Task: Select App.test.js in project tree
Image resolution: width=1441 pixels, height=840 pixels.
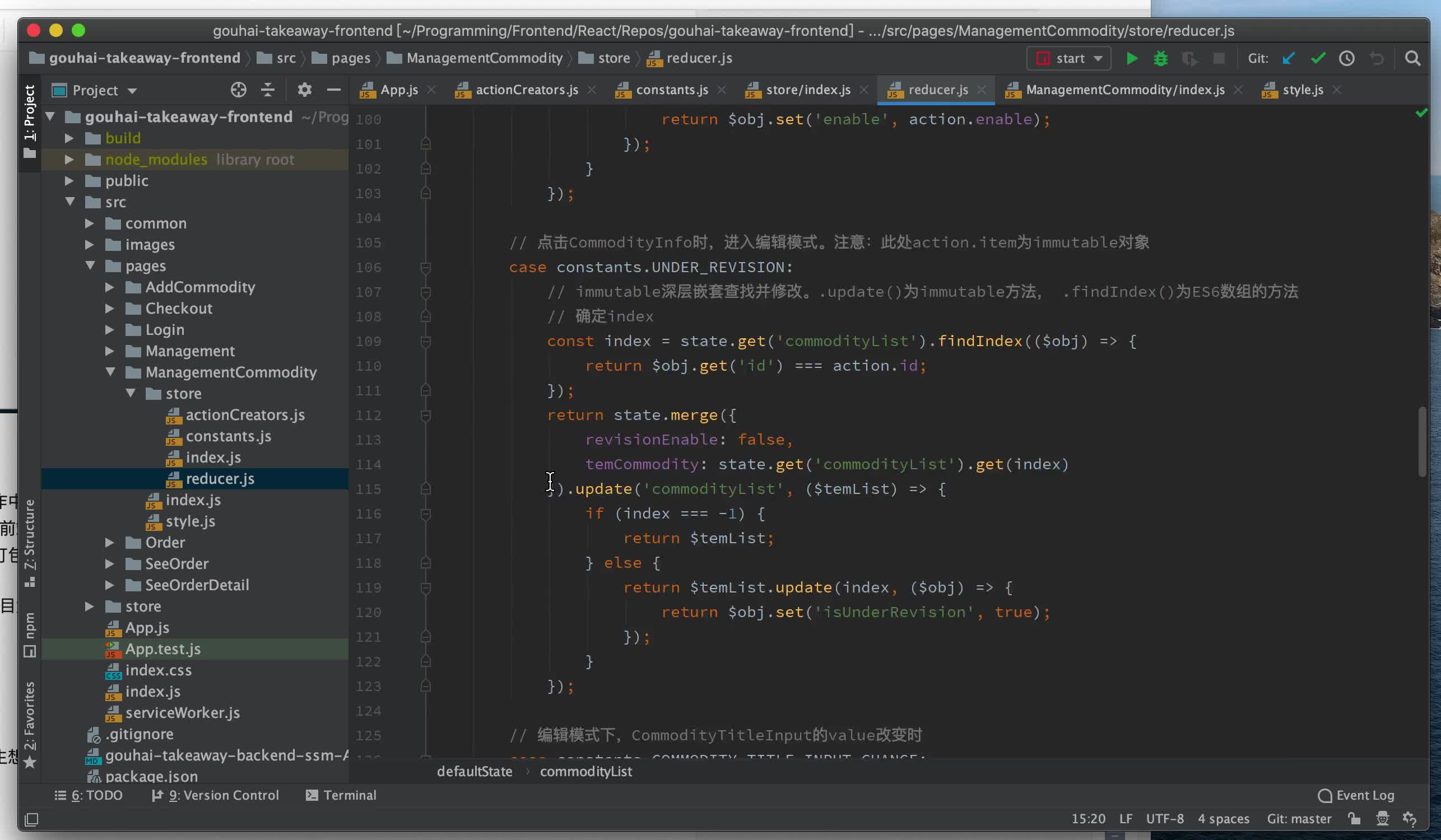Action: 195,649
